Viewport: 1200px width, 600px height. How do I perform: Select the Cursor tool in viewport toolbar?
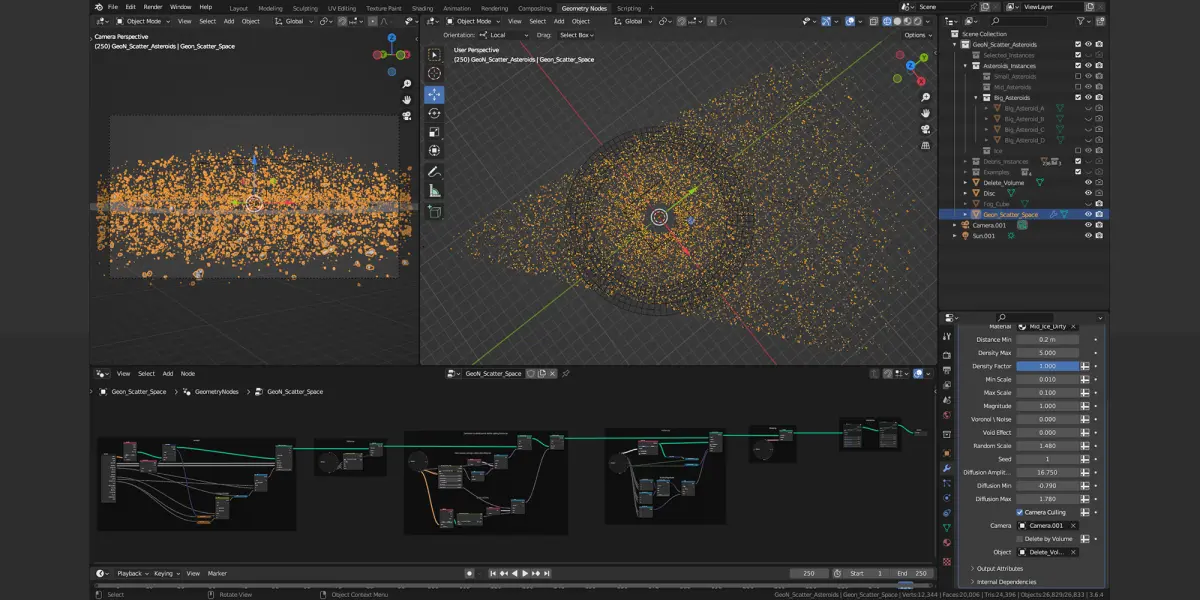[x=434, y=74]
